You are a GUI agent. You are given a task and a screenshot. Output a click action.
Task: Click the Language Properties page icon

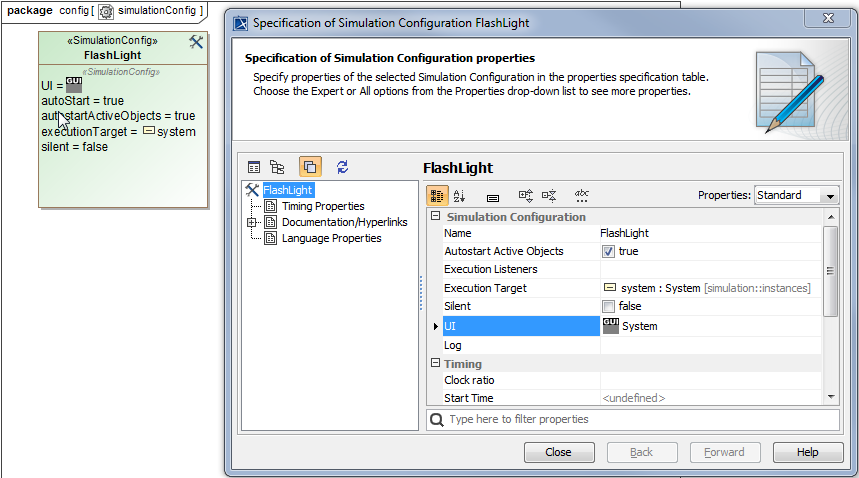[270, 238]
